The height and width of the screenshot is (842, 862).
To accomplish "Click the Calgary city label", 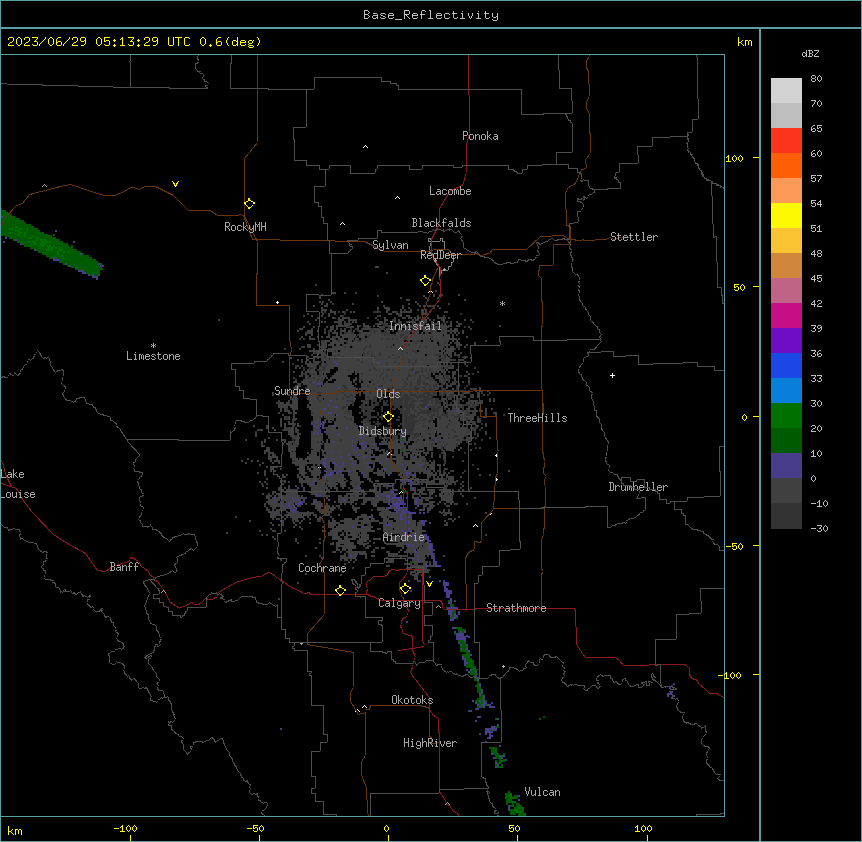I will click(x=399, y=603).
